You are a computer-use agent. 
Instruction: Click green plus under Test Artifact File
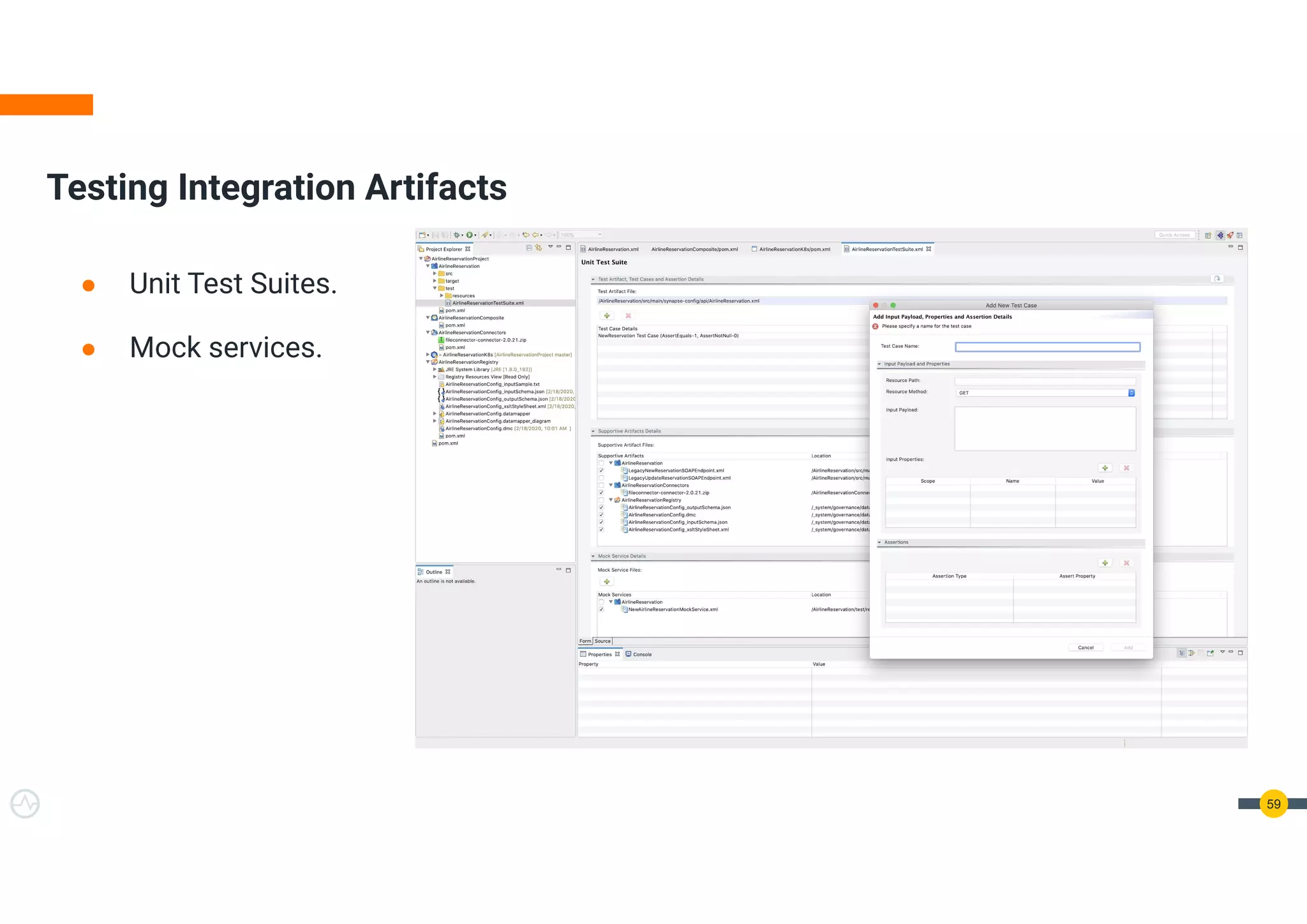[607, 316]
